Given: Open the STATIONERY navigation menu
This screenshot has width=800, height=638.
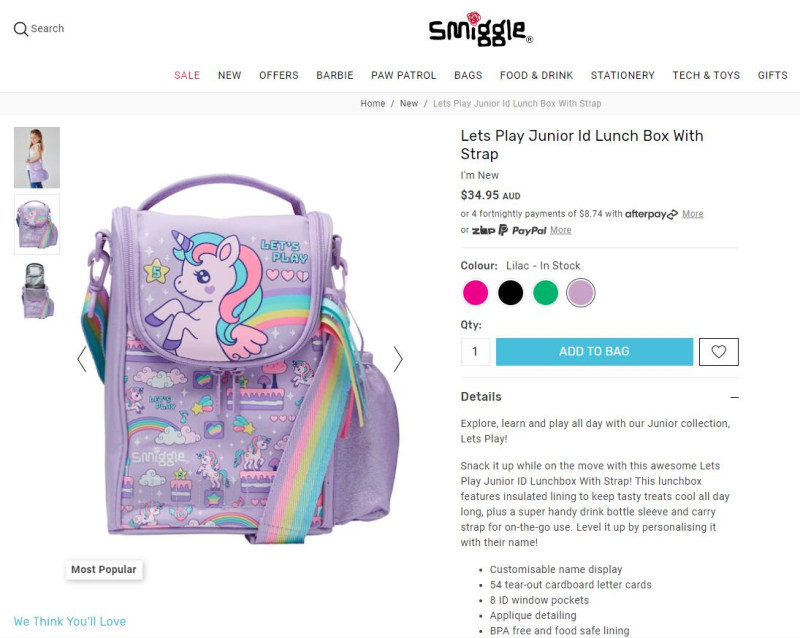Looking at the screenshot, I should coord(622,76).
